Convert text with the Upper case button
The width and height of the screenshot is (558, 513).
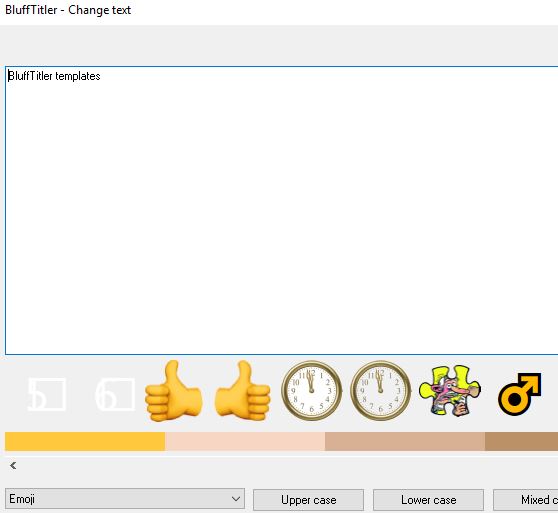point(309,500)
